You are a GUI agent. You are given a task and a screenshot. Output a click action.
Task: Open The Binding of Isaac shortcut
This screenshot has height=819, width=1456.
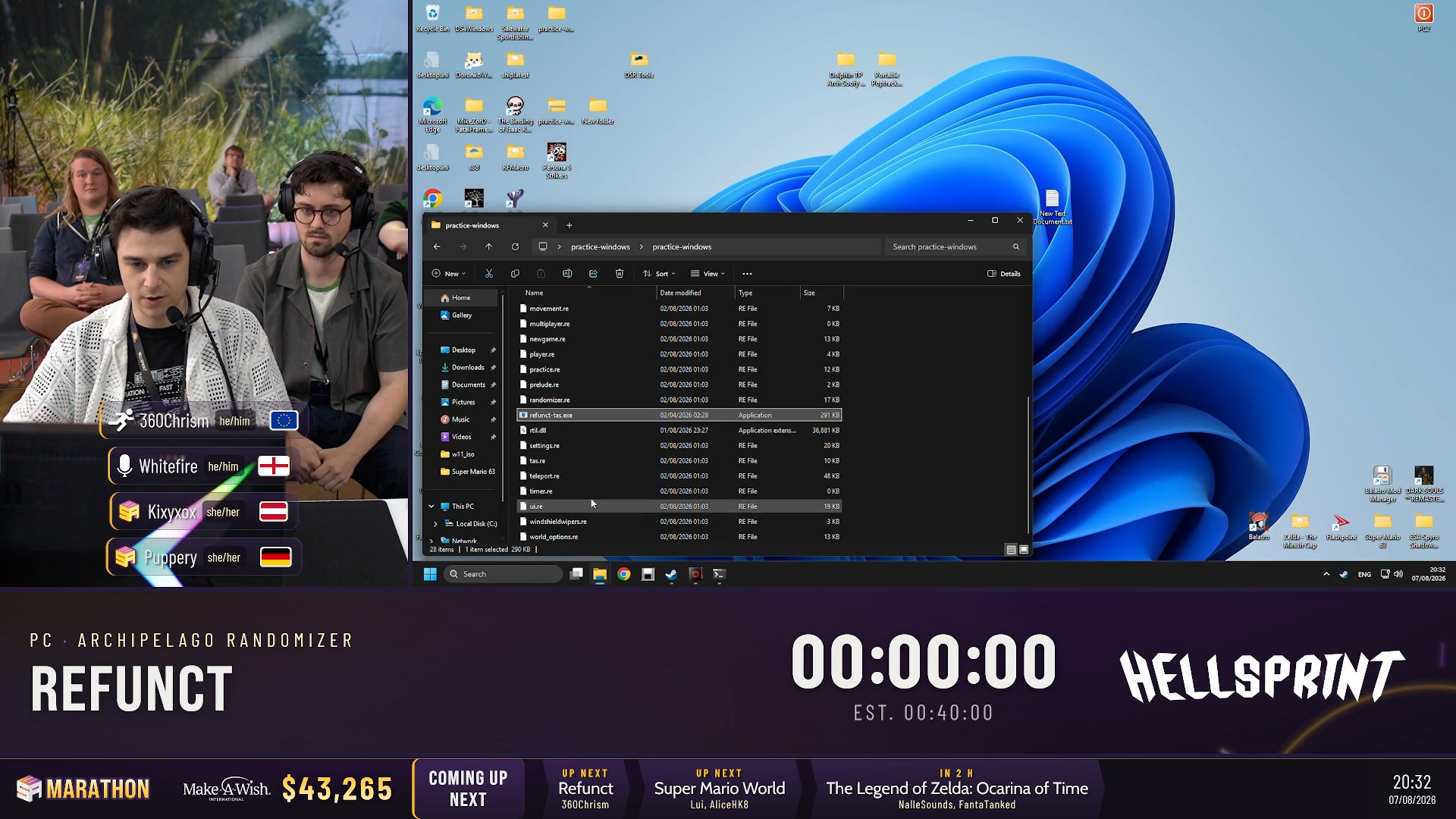pyautogui.click(x=515, y=115)
